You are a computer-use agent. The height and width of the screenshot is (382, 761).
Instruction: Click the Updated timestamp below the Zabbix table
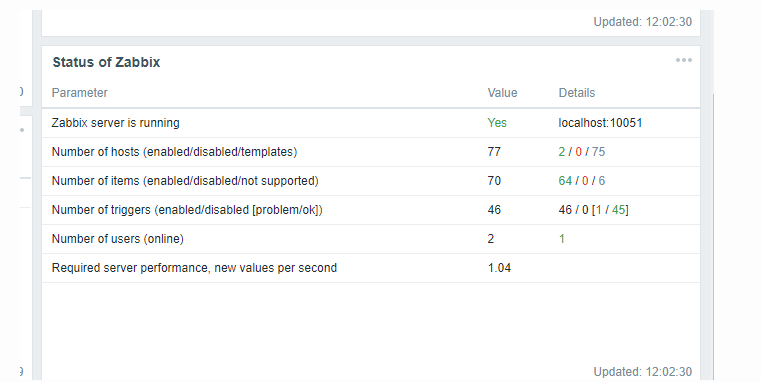643,372
